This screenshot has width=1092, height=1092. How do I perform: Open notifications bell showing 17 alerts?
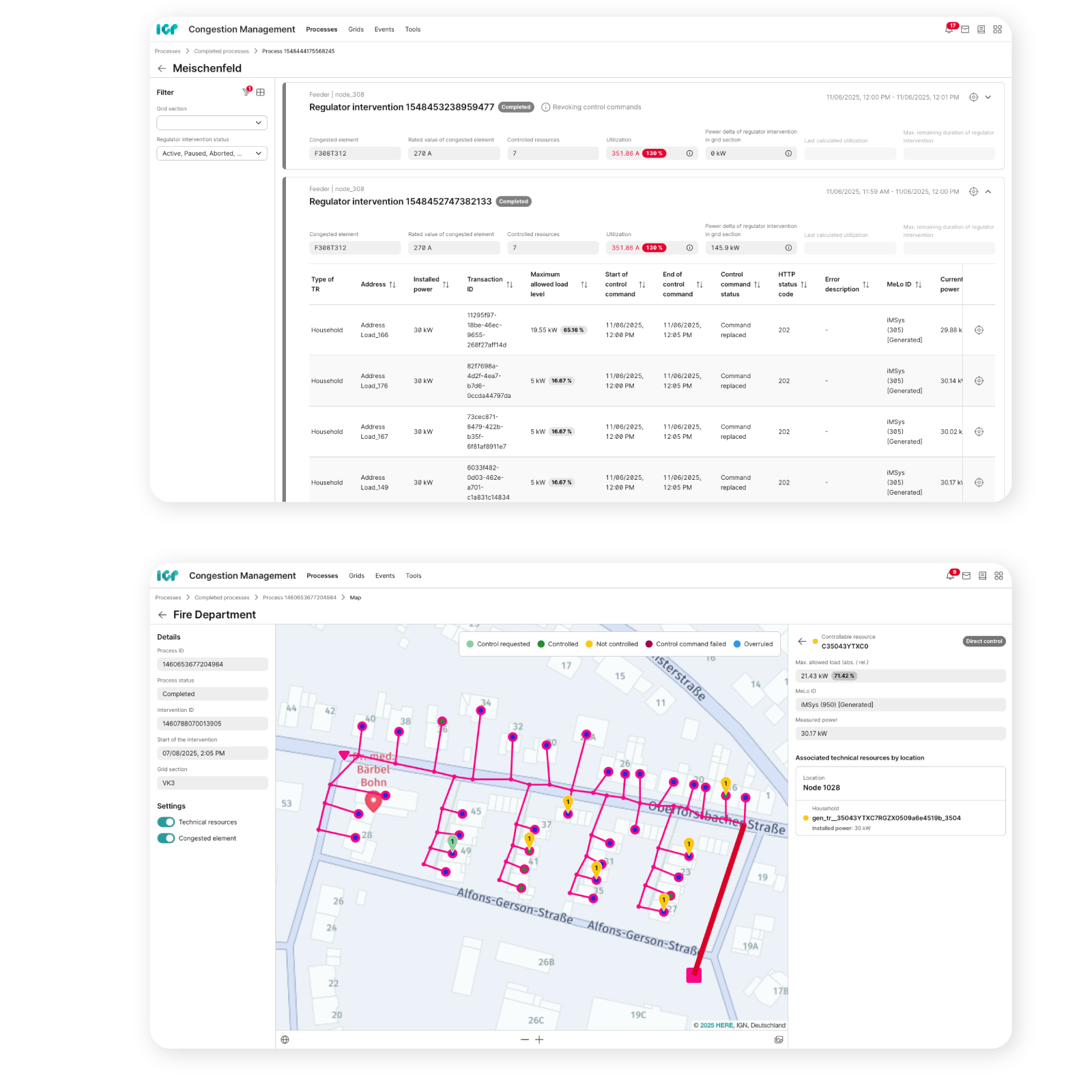(949, 29)
